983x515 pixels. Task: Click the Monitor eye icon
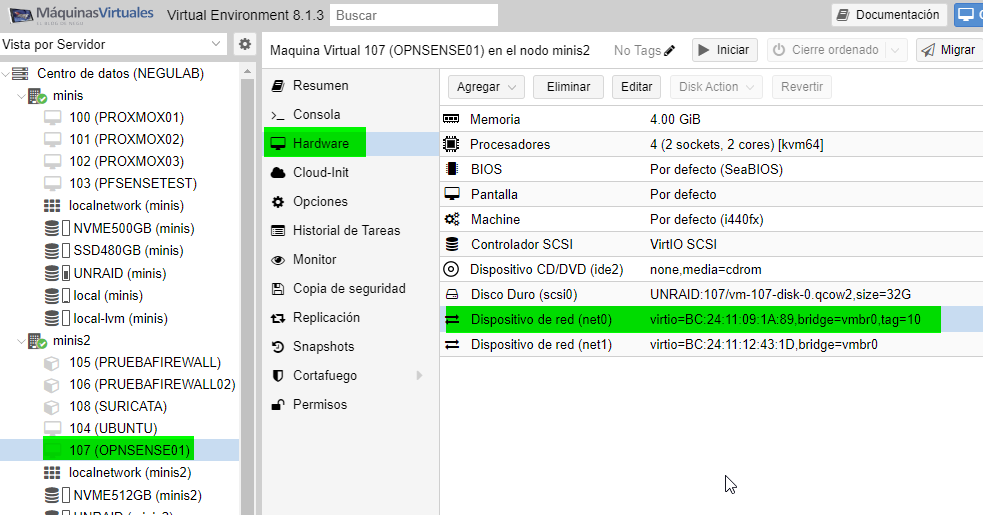(278, 259)
